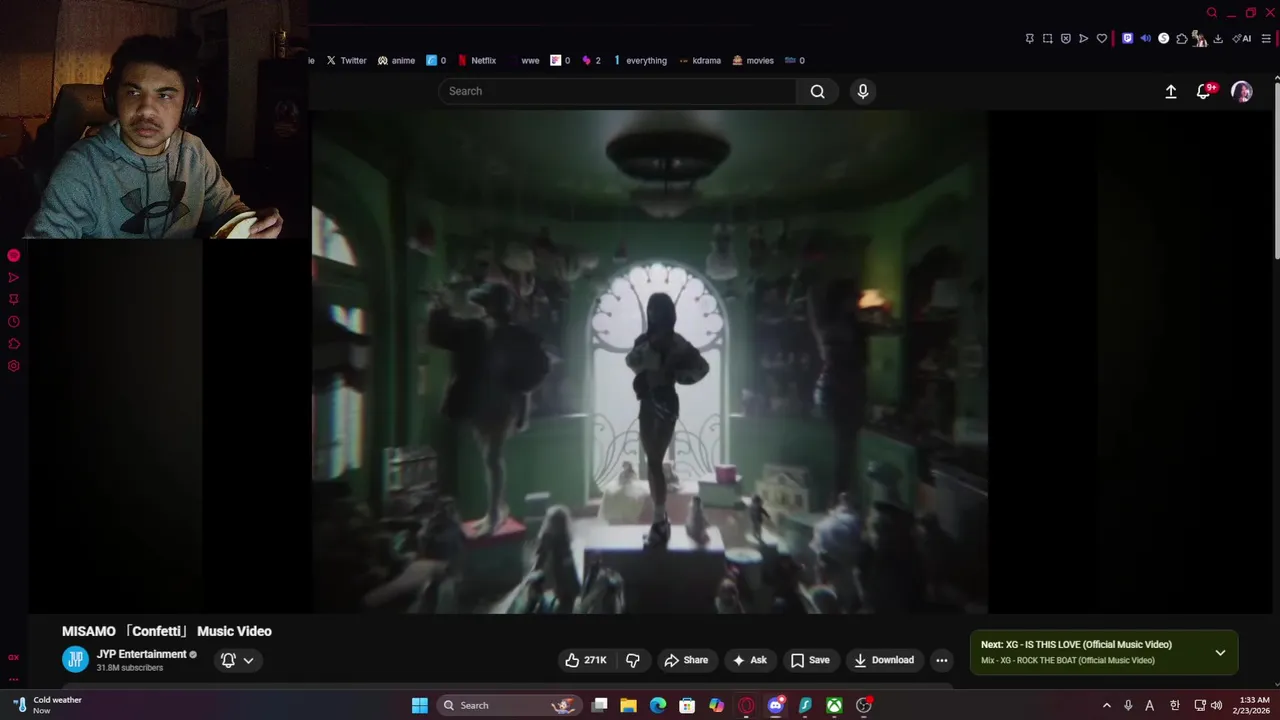This screenshot has width=1280, height=720.
Task: Open the white S extension icon
Action: coord(1163,39)
